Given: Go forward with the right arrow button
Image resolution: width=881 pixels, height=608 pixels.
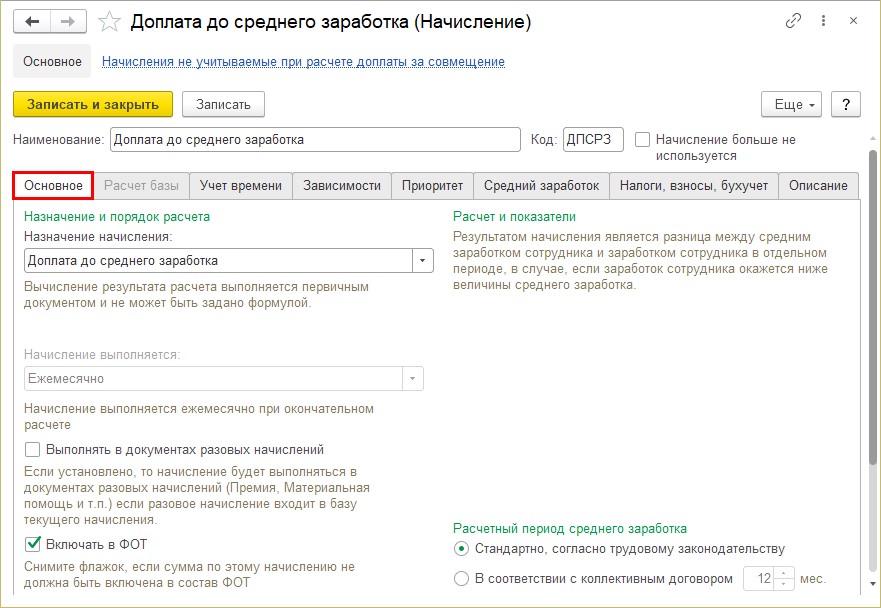Looking at the screenshot, I should tap(69, 22).
